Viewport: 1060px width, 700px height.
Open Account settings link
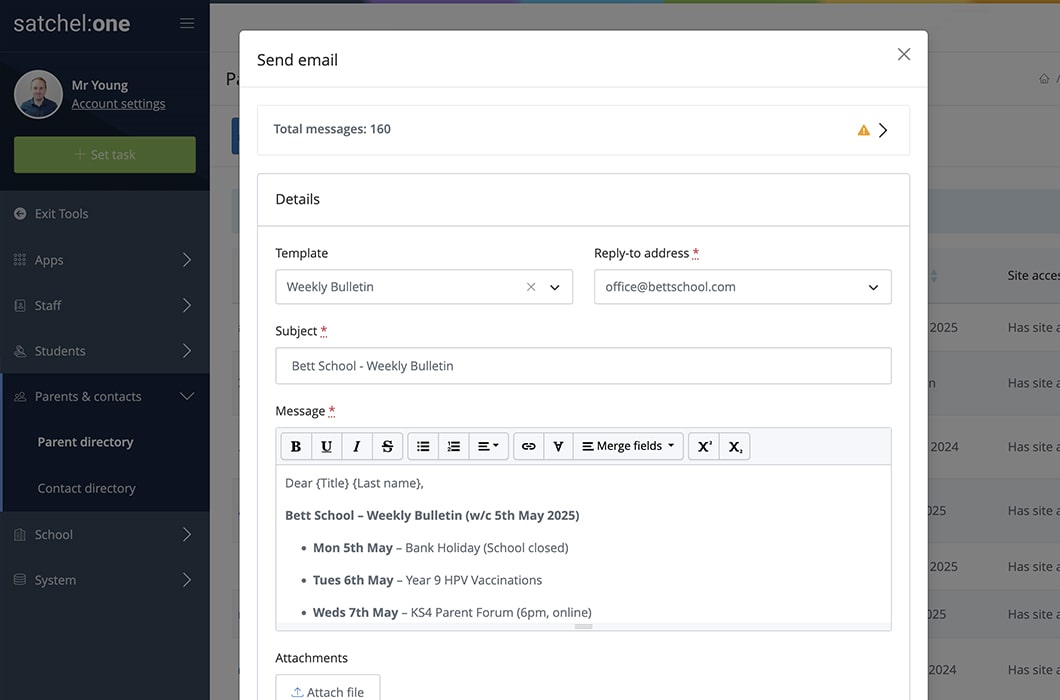[x=118, y=103]
